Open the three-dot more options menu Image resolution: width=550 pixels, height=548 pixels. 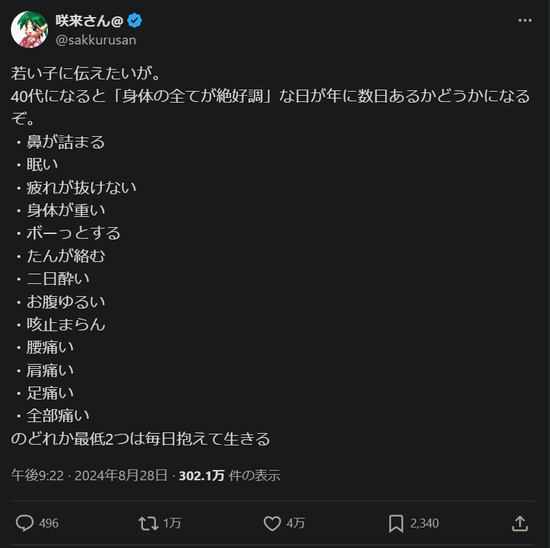(x=525, y=21)
